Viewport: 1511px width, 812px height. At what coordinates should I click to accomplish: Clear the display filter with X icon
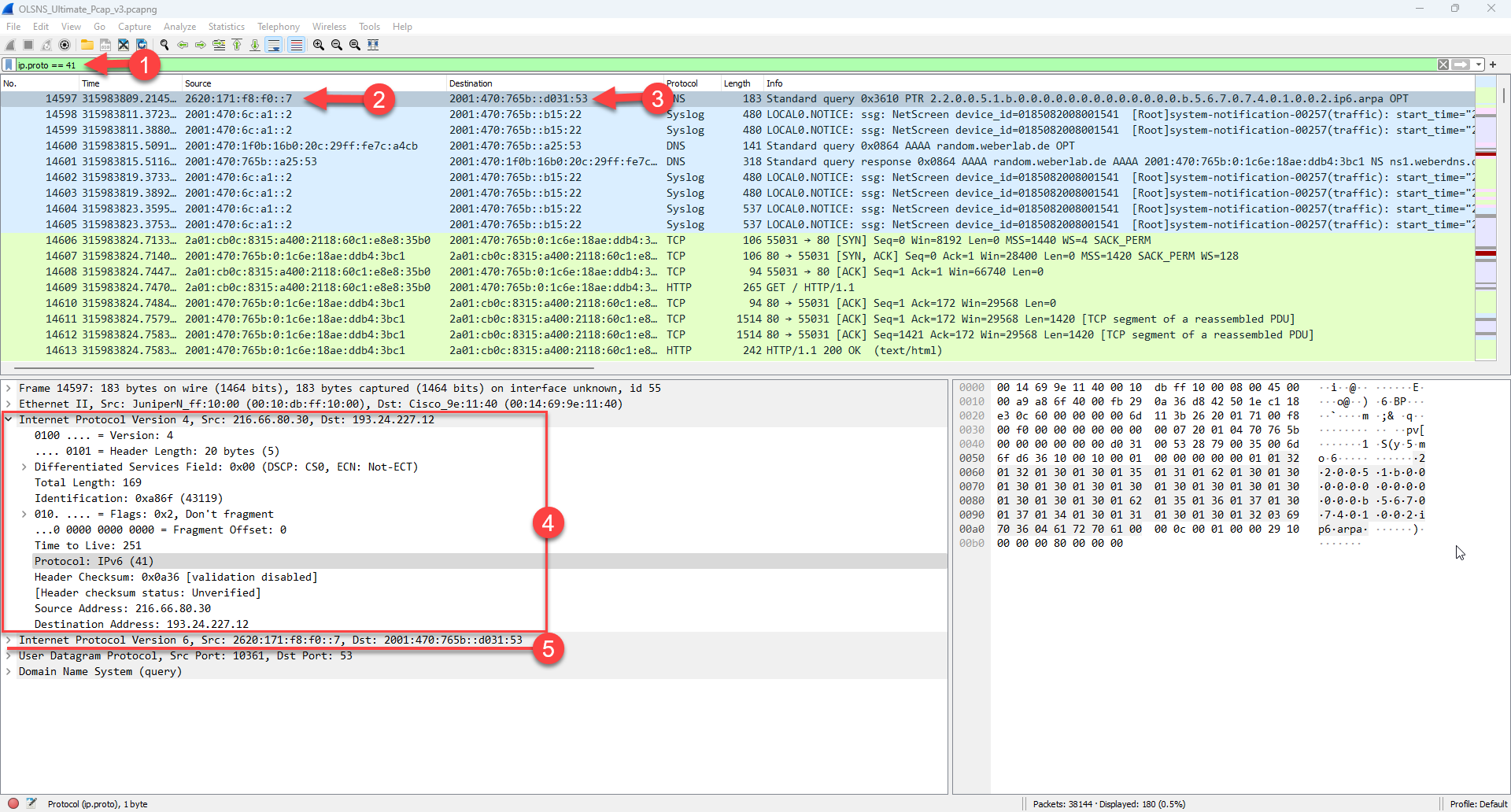click(x=1443, y=65)
